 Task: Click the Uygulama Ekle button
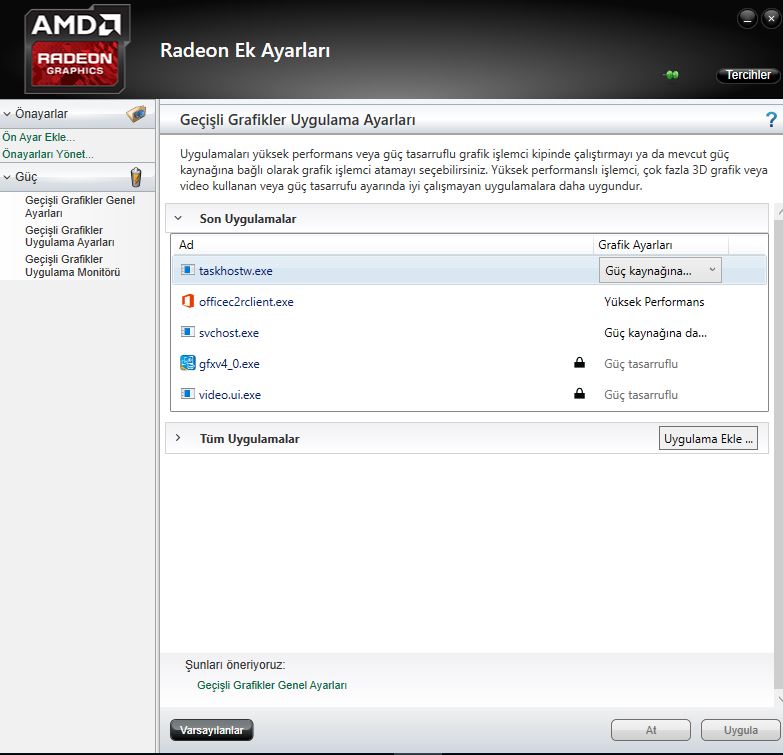[x=708, y=438]
